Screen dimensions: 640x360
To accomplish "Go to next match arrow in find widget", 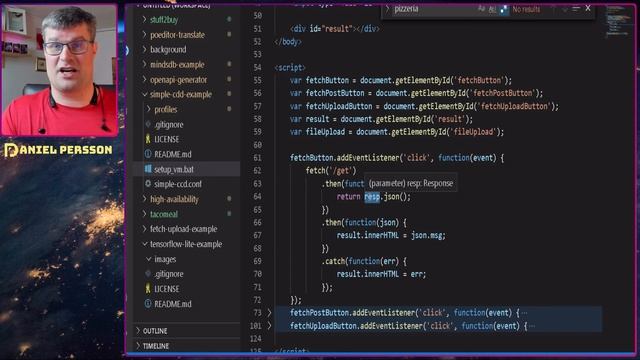I will [x=564, y=9].
